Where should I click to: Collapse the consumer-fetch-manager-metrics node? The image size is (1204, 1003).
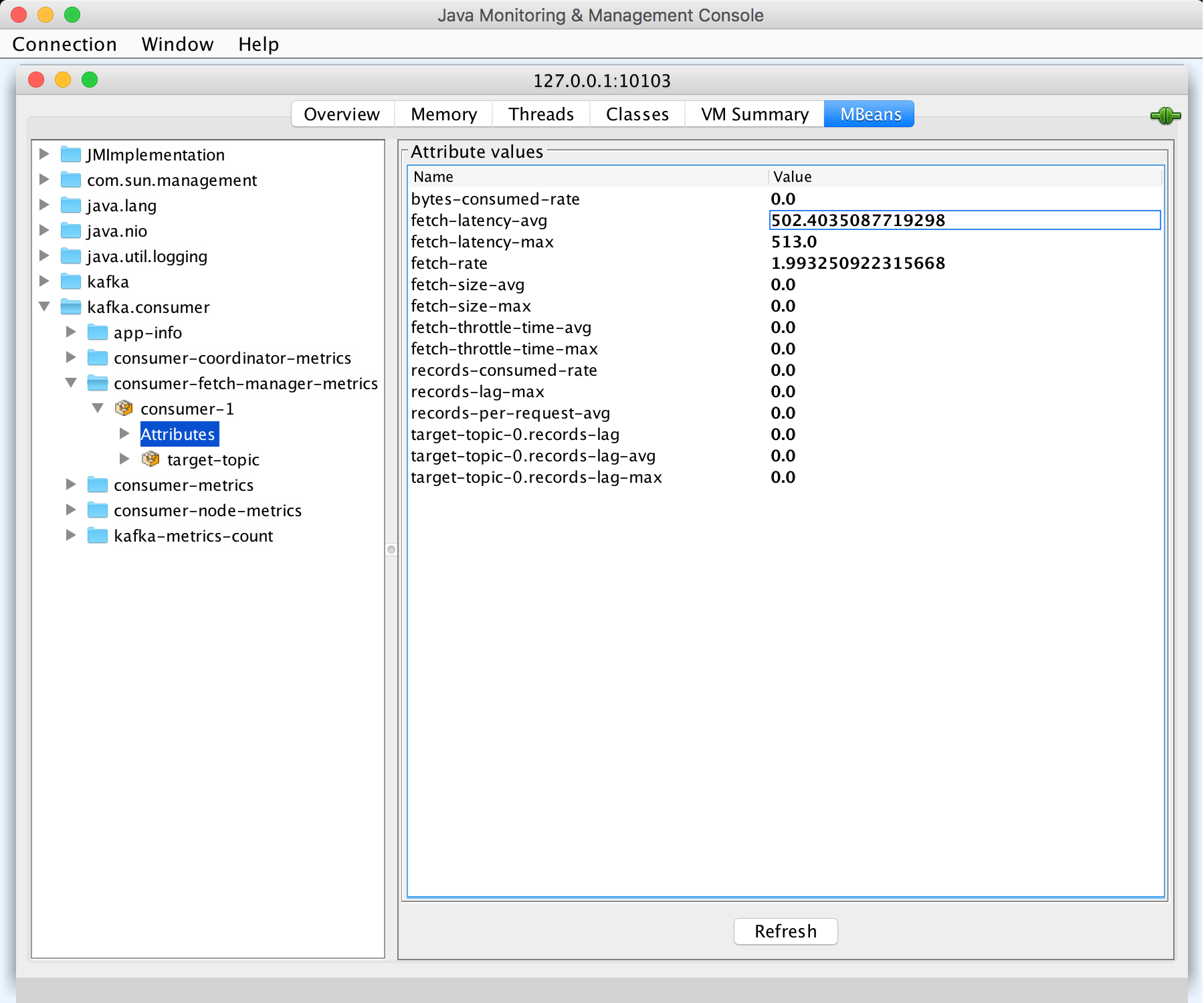coord(71,382)
